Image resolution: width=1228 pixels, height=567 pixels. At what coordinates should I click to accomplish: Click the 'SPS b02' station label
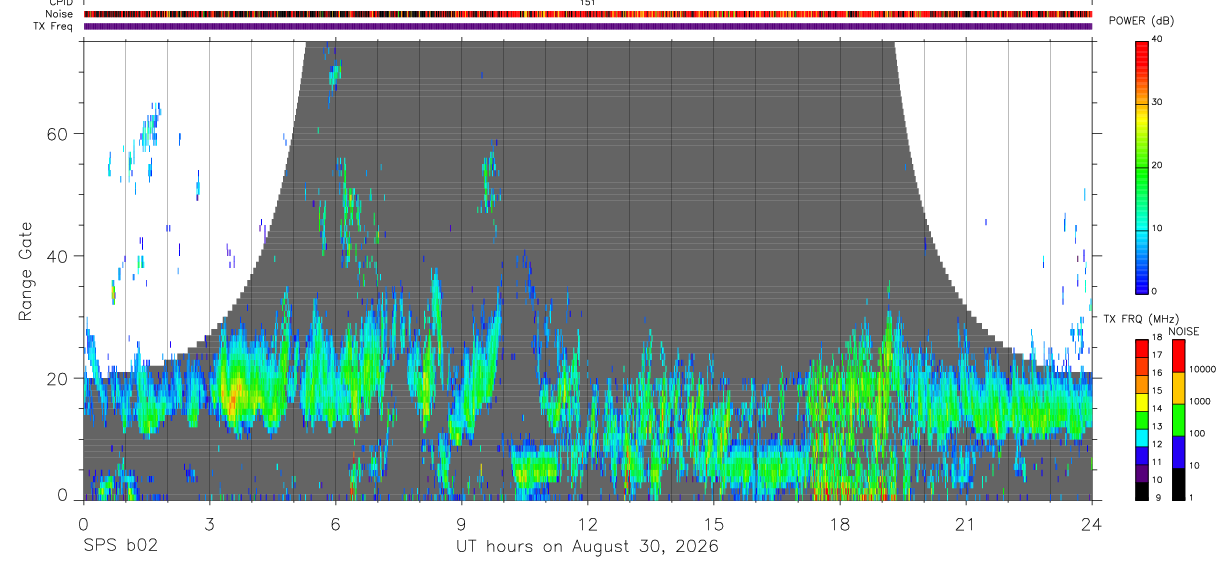120,546
